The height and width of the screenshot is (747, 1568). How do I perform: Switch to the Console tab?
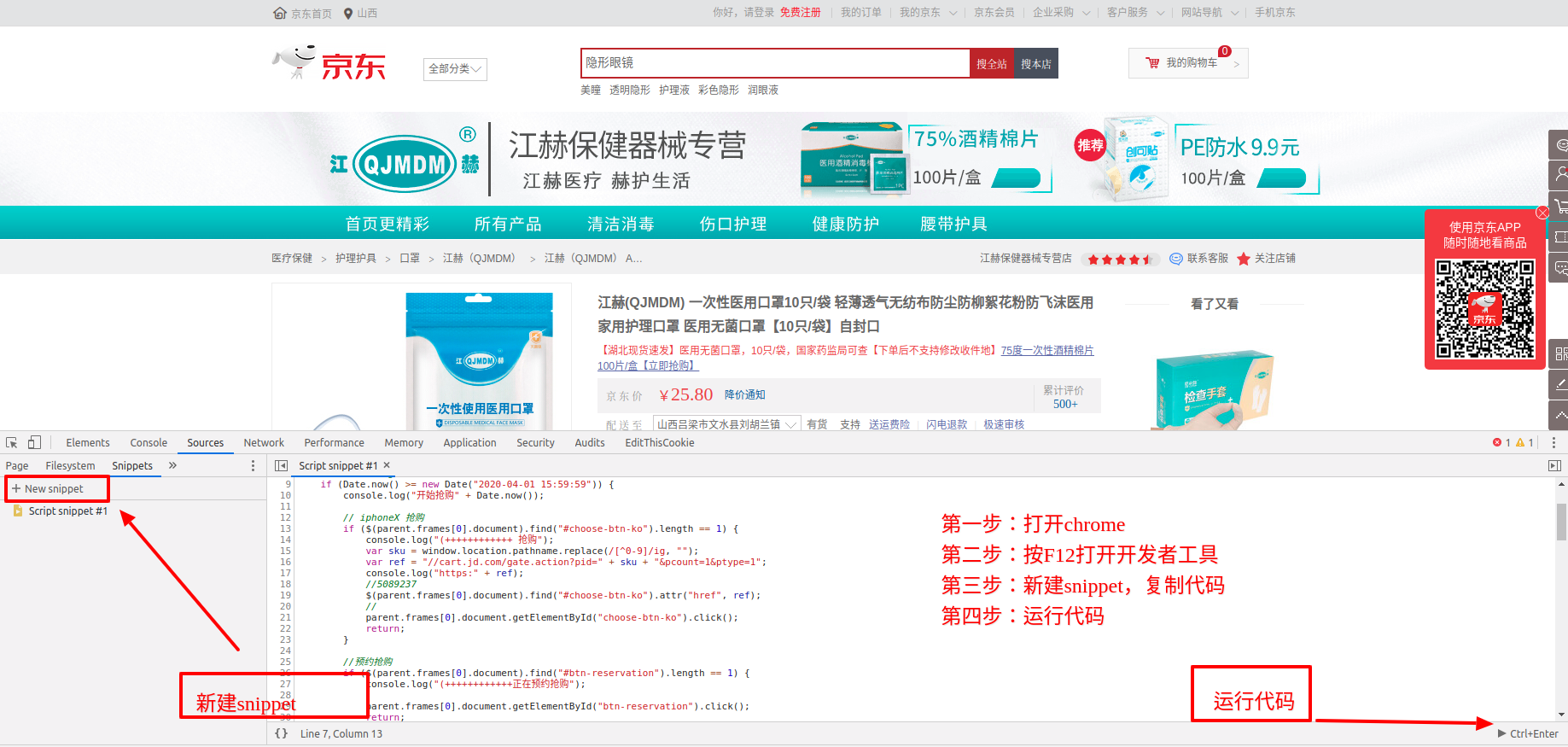149,442
